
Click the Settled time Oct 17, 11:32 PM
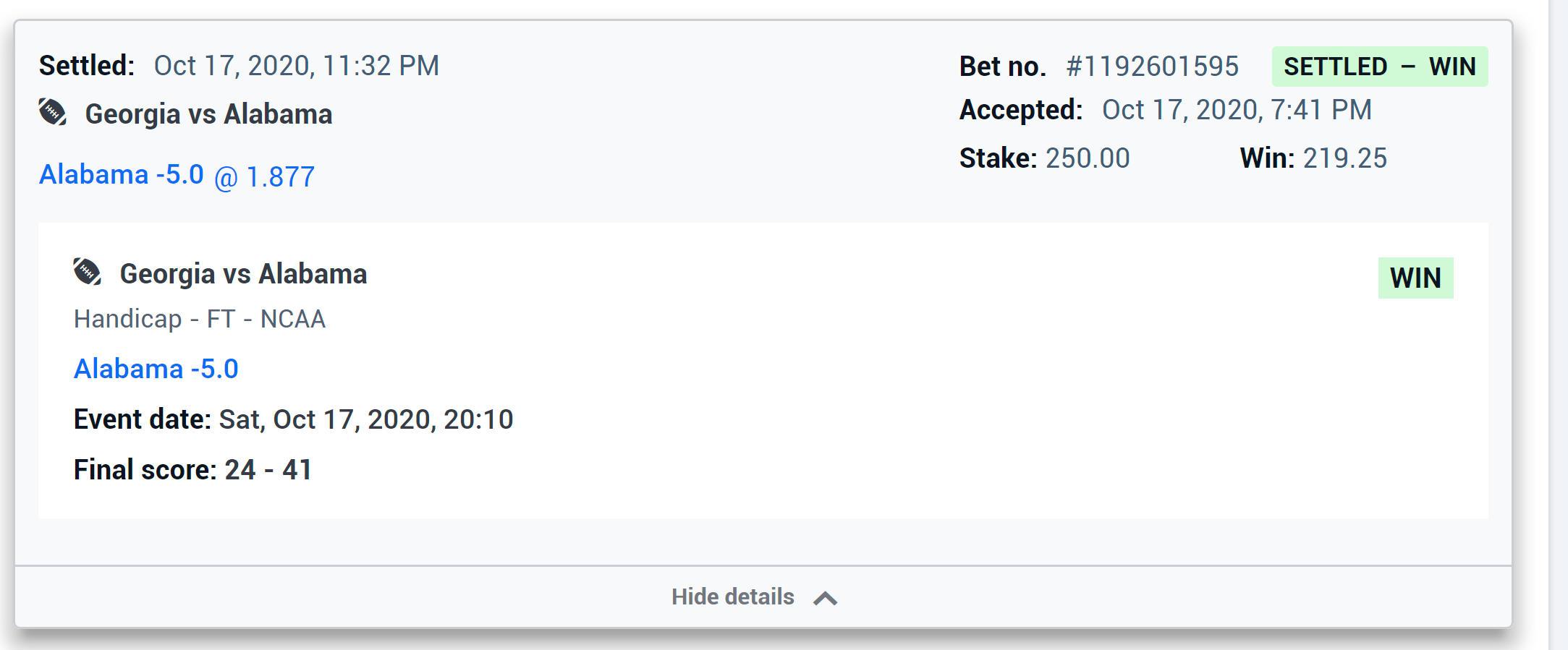click(x=296, y=66)
